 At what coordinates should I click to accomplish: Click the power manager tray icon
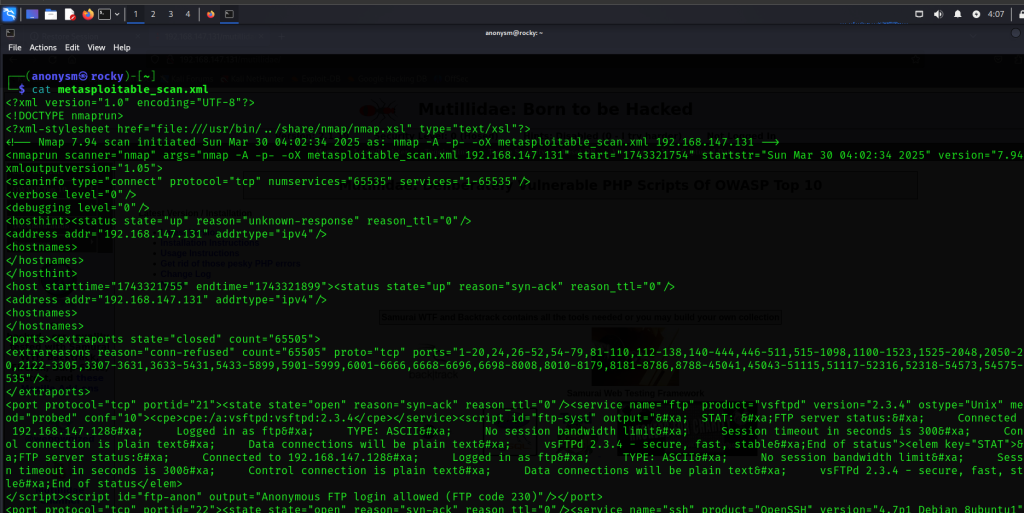(976, 14)
